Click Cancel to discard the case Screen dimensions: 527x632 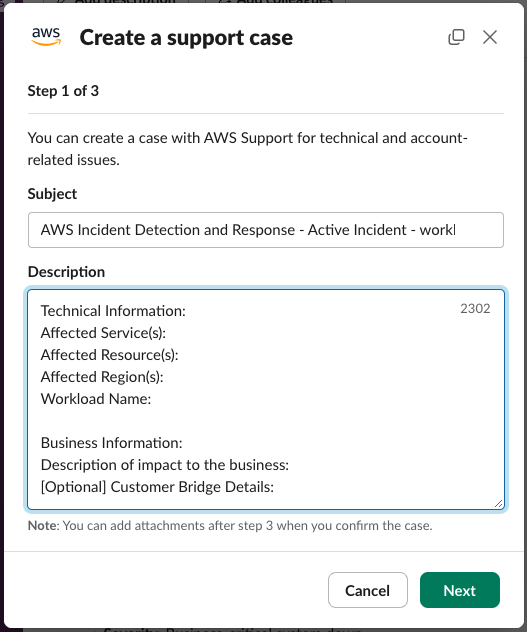tap(368, 590)
